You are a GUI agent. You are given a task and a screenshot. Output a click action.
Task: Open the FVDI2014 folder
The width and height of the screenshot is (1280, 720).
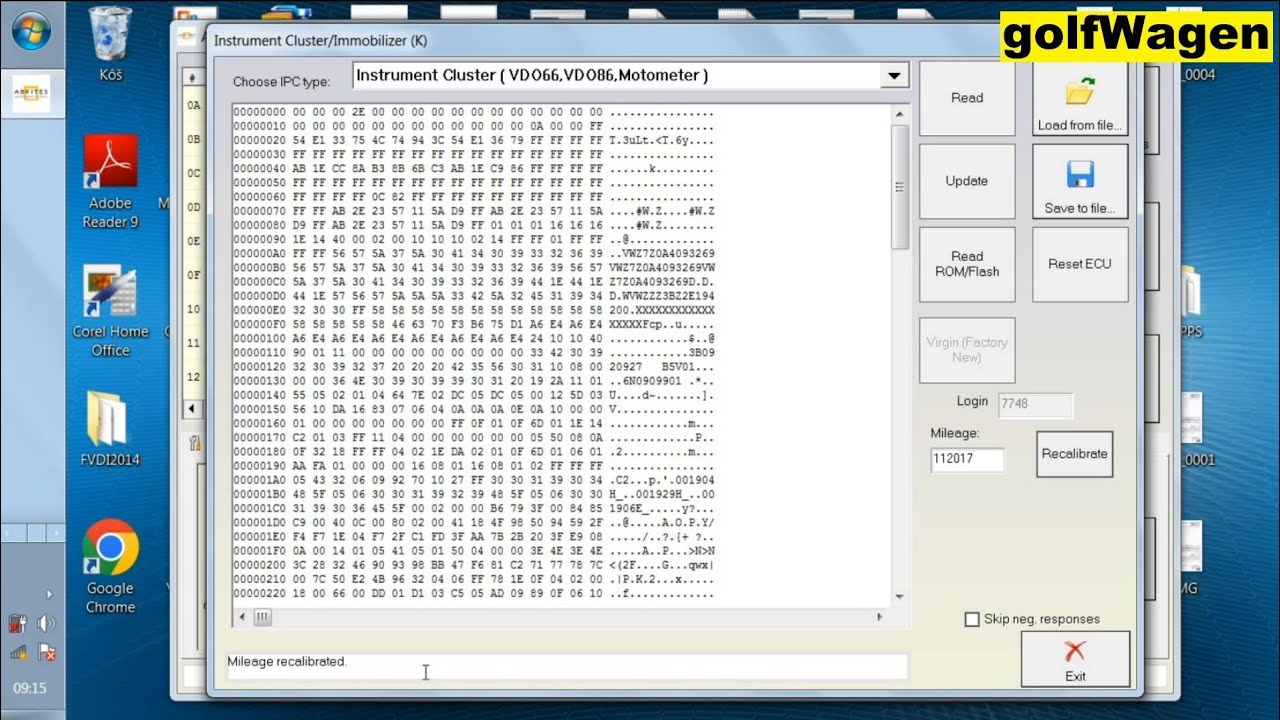pos(110,429)
